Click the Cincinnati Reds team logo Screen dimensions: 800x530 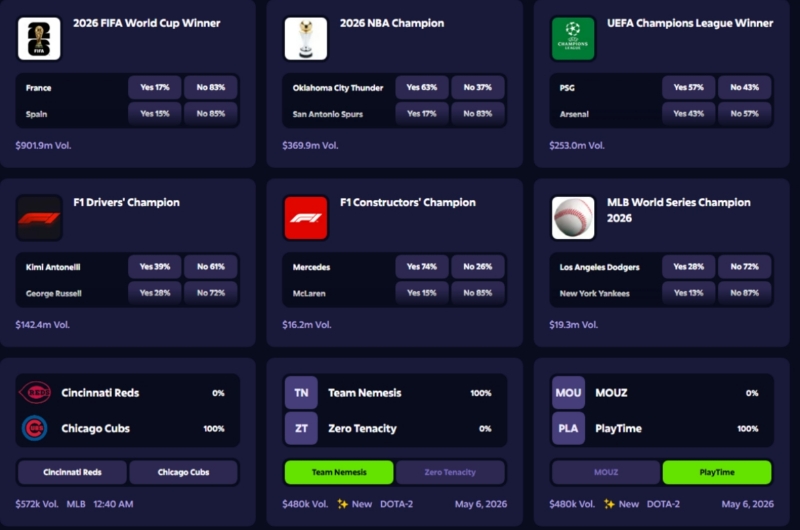(x=35, y=392)
